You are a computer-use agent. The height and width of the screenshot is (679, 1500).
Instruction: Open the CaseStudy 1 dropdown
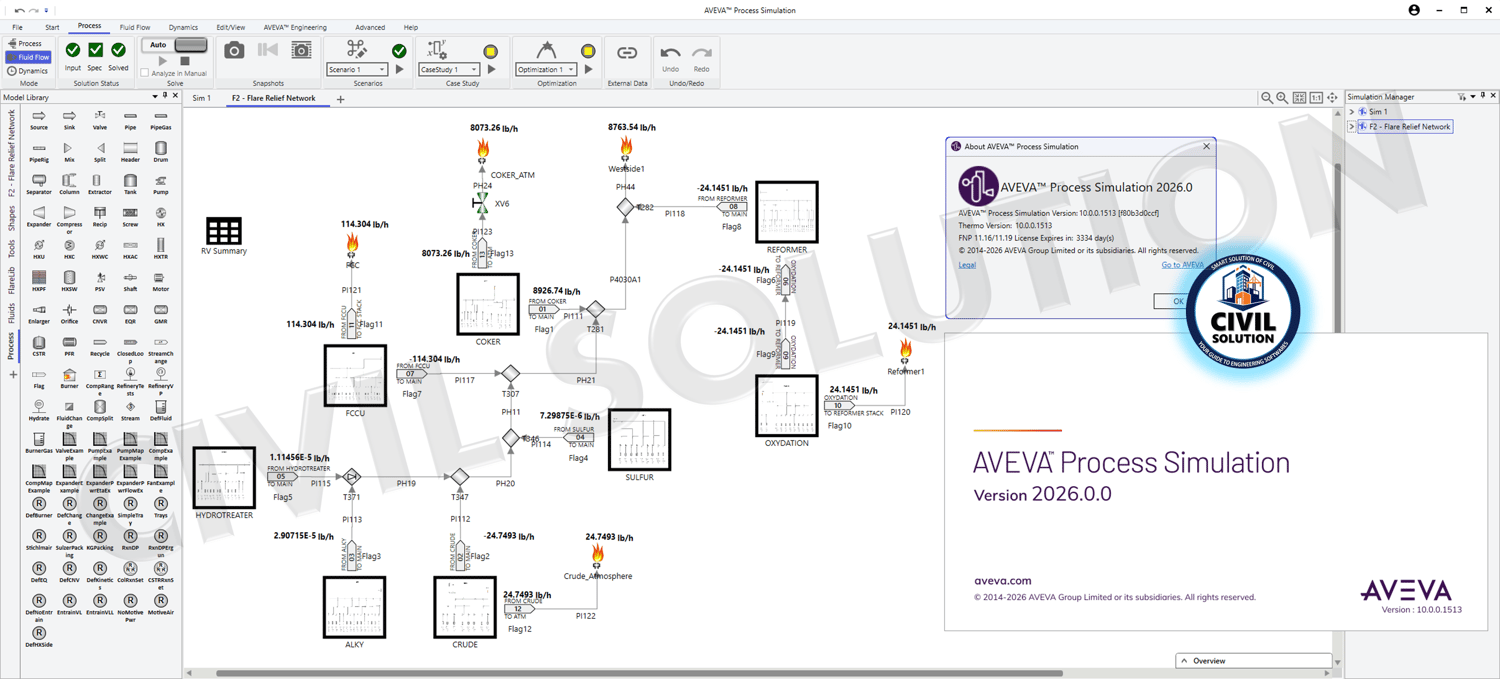pos(448,69)
